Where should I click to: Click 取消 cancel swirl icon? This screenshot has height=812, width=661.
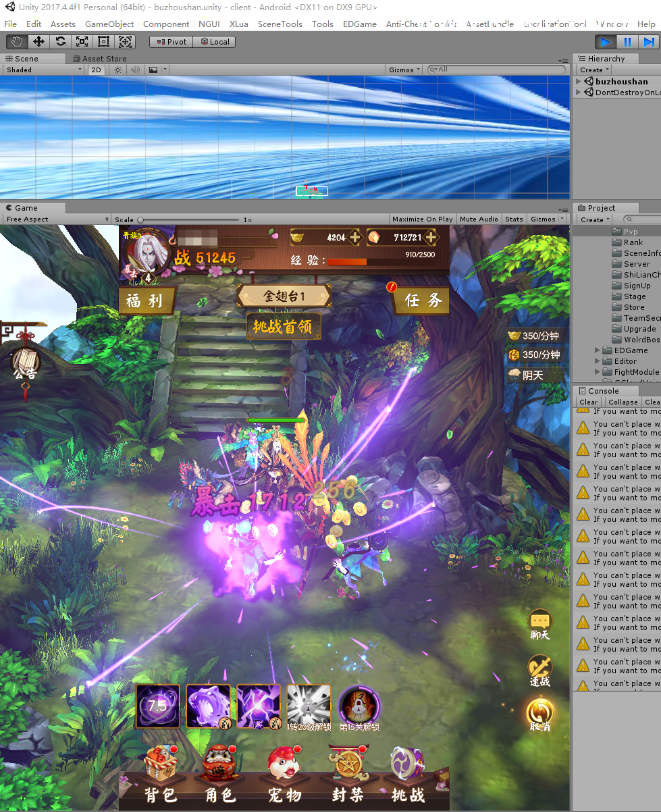coord(540,716)
